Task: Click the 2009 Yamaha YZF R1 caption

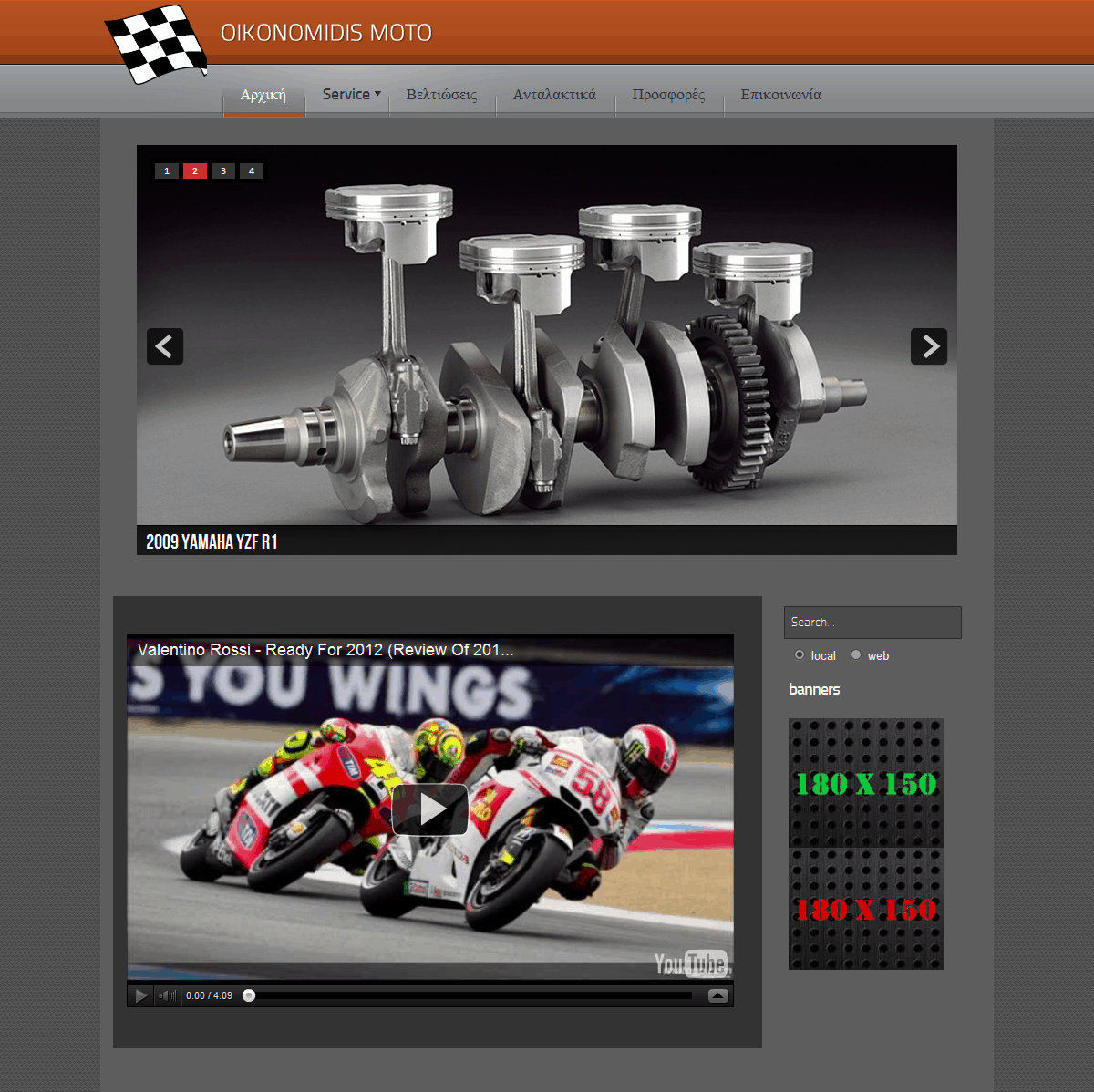Action: [x=212, y=541]
